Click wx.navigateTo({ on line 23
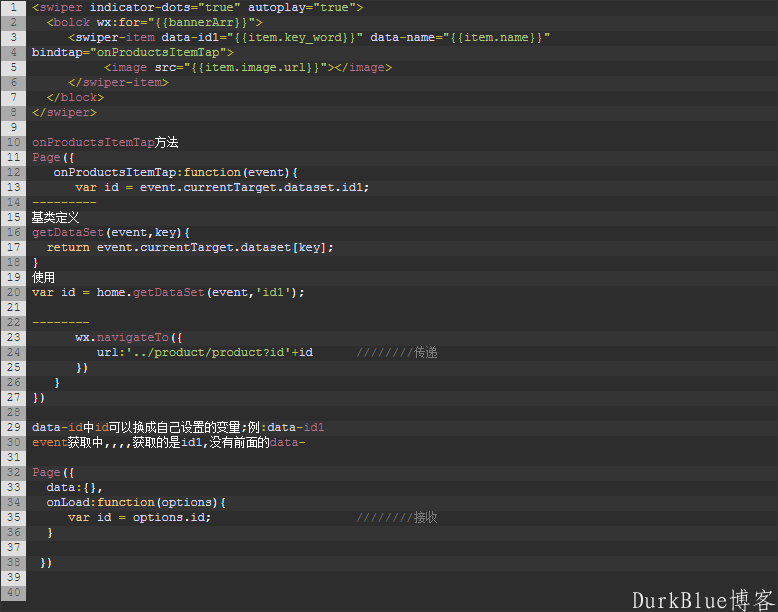This screenshot has width=778, height=612. [129, 338]
